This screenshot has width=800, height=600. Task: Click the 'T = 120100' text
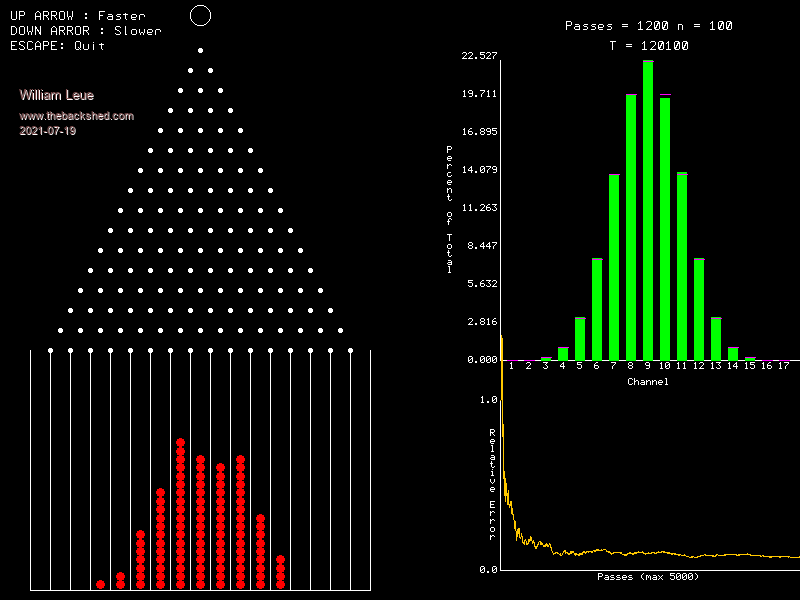coord(648,46)
